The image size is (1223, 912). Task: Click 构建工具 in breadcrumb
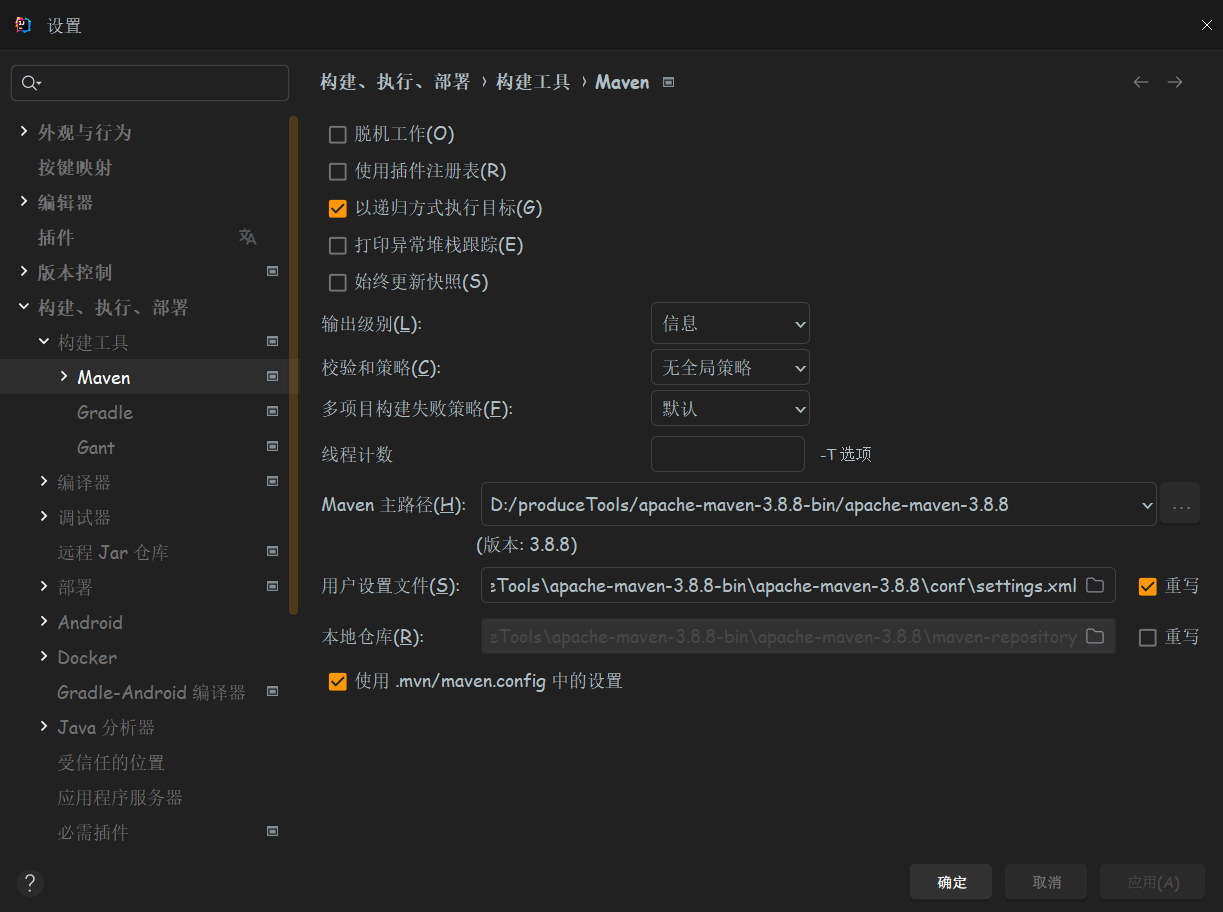(533, 82)
